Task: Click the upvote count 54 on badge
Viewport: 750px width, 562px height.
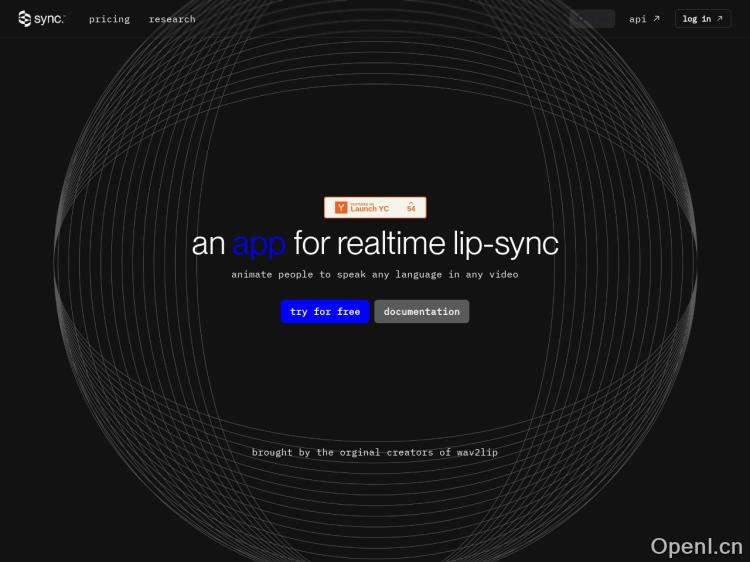Action: click(411, 207)
